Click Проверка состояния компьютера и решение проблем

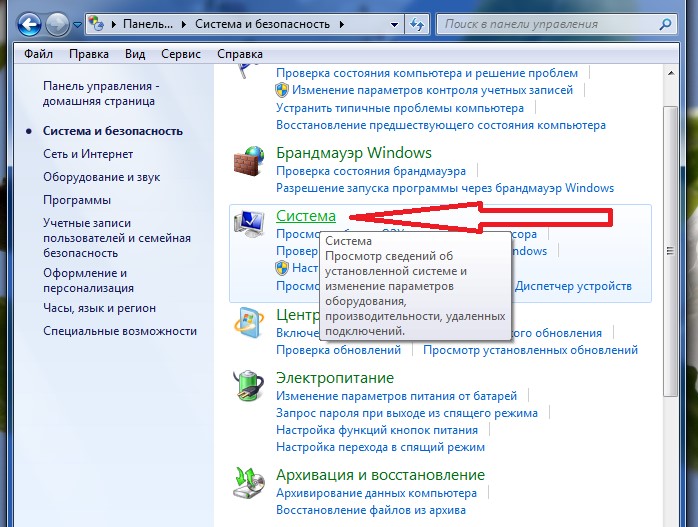point(427,73)
